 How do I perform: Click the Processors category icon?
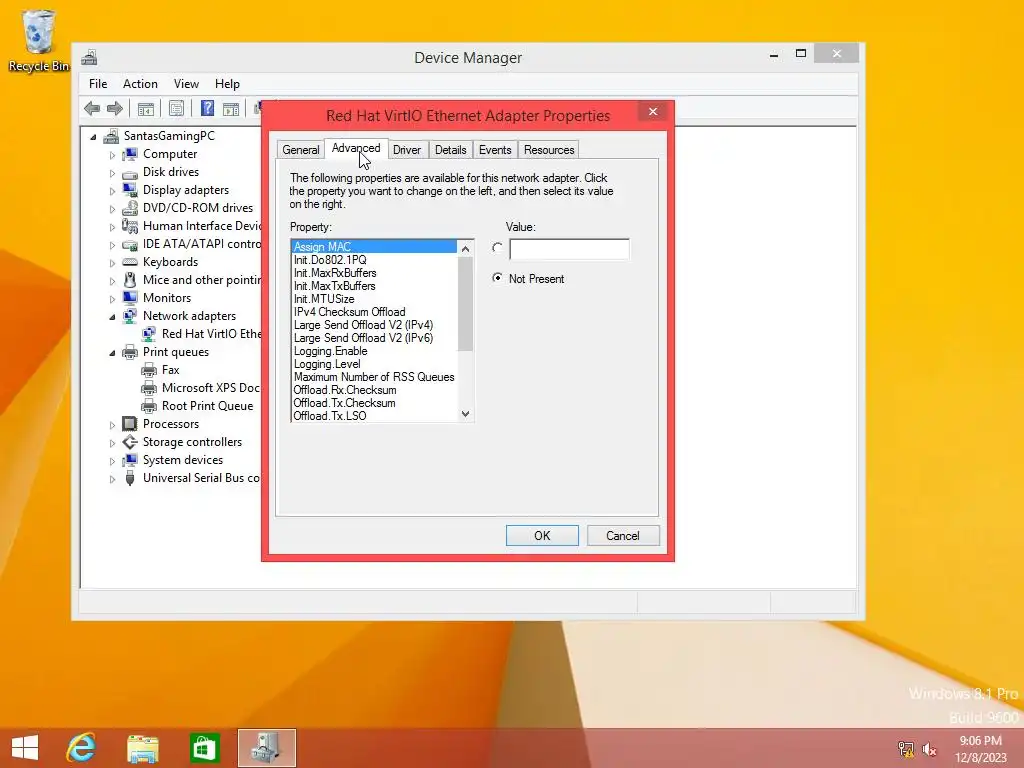pyautogui.click(x=130, y=424)
